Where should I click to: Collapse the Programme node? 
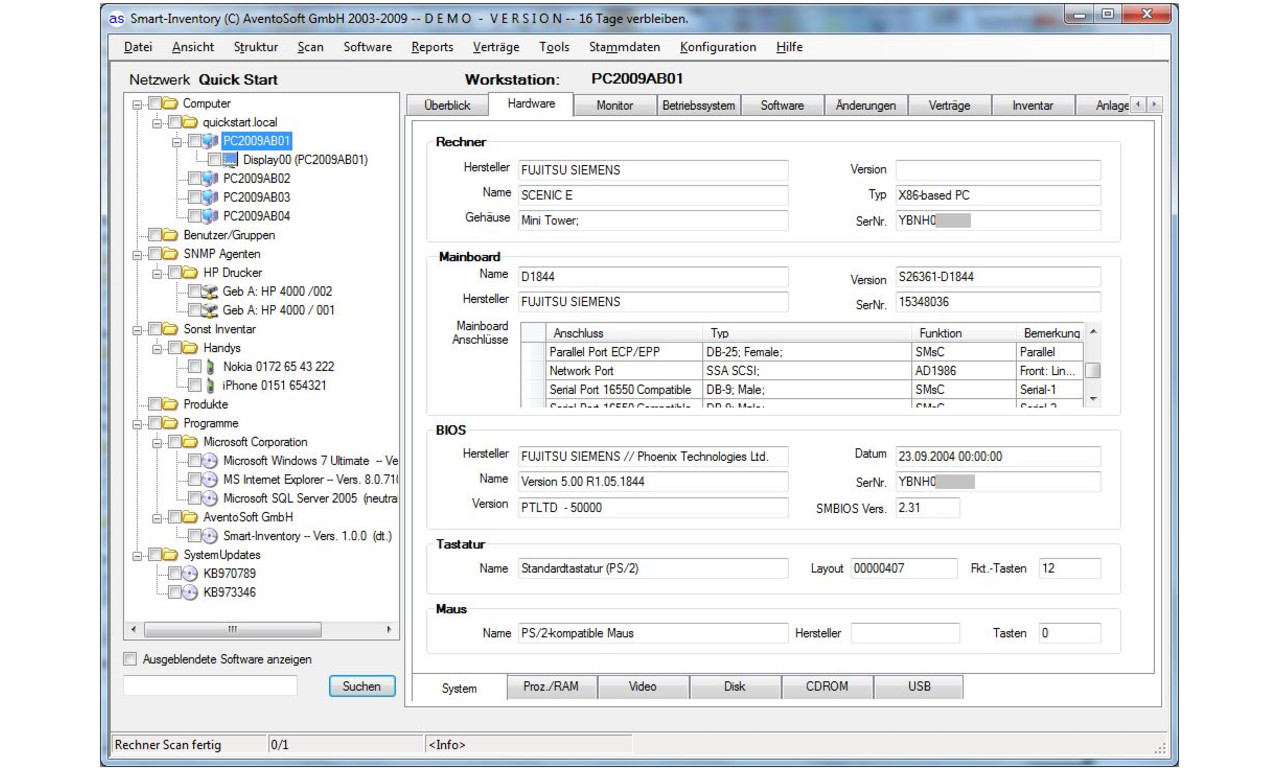click(137, 423)
